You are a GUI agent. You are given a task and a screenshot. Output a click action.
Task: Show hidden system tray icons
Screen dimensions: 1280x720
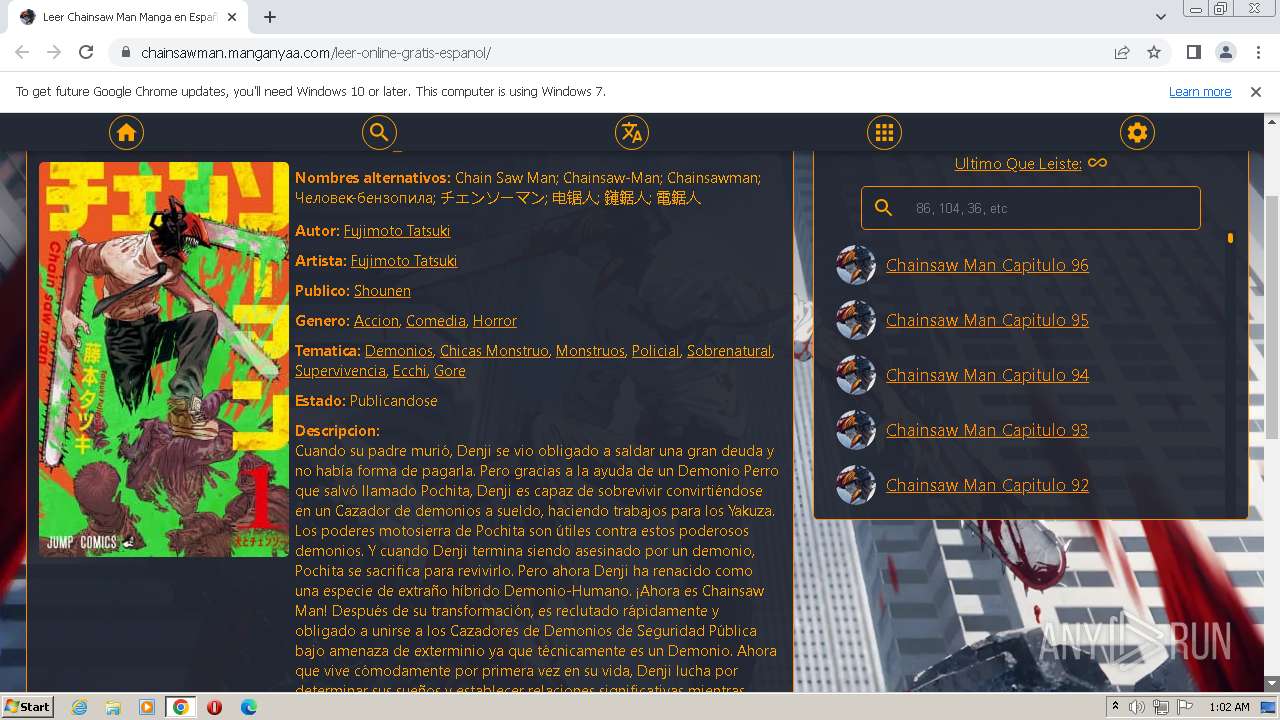click(1116, 707)
